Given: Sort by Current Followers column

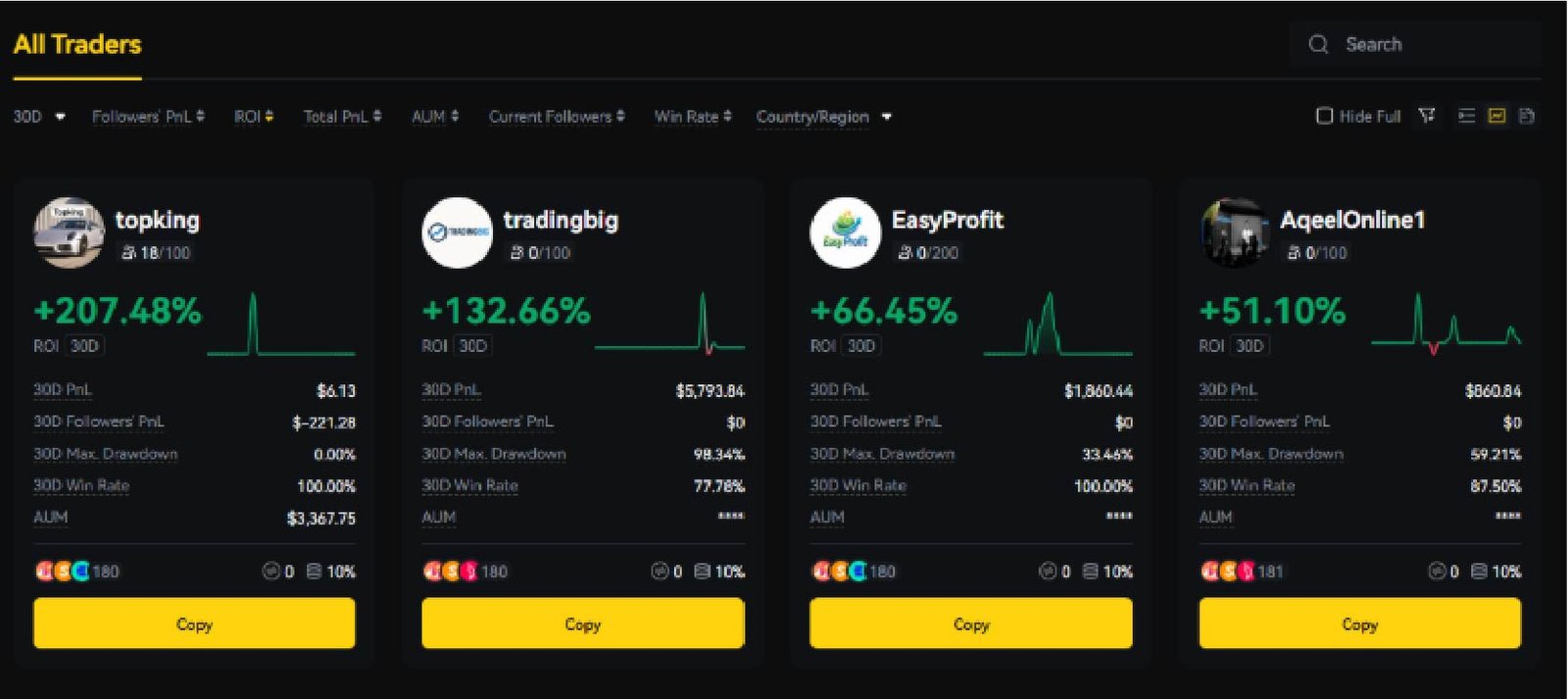Looking at the screenshot, I should point(556,117).
